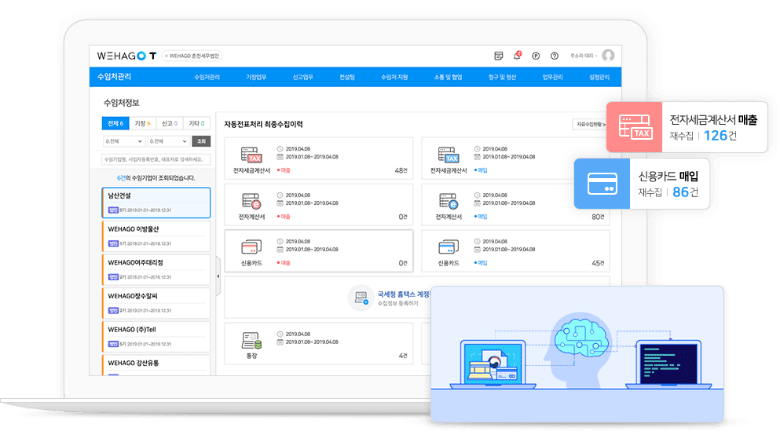Click the circled P points icon
Viewport: 780px width, 438px height.
click(x=536, y=56)
